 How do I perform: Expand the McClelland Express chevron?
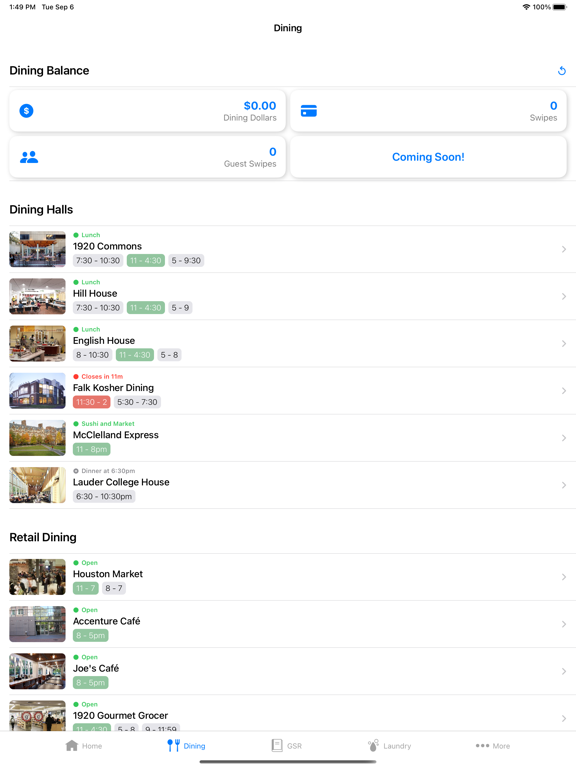(x=564, y=438)
